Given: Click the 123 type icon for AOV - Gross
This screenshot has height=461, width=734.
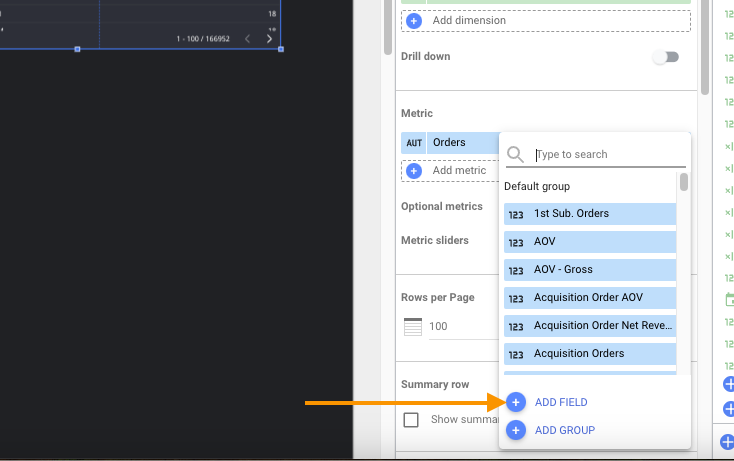Looking at the screenshot, I should [516, 270].
